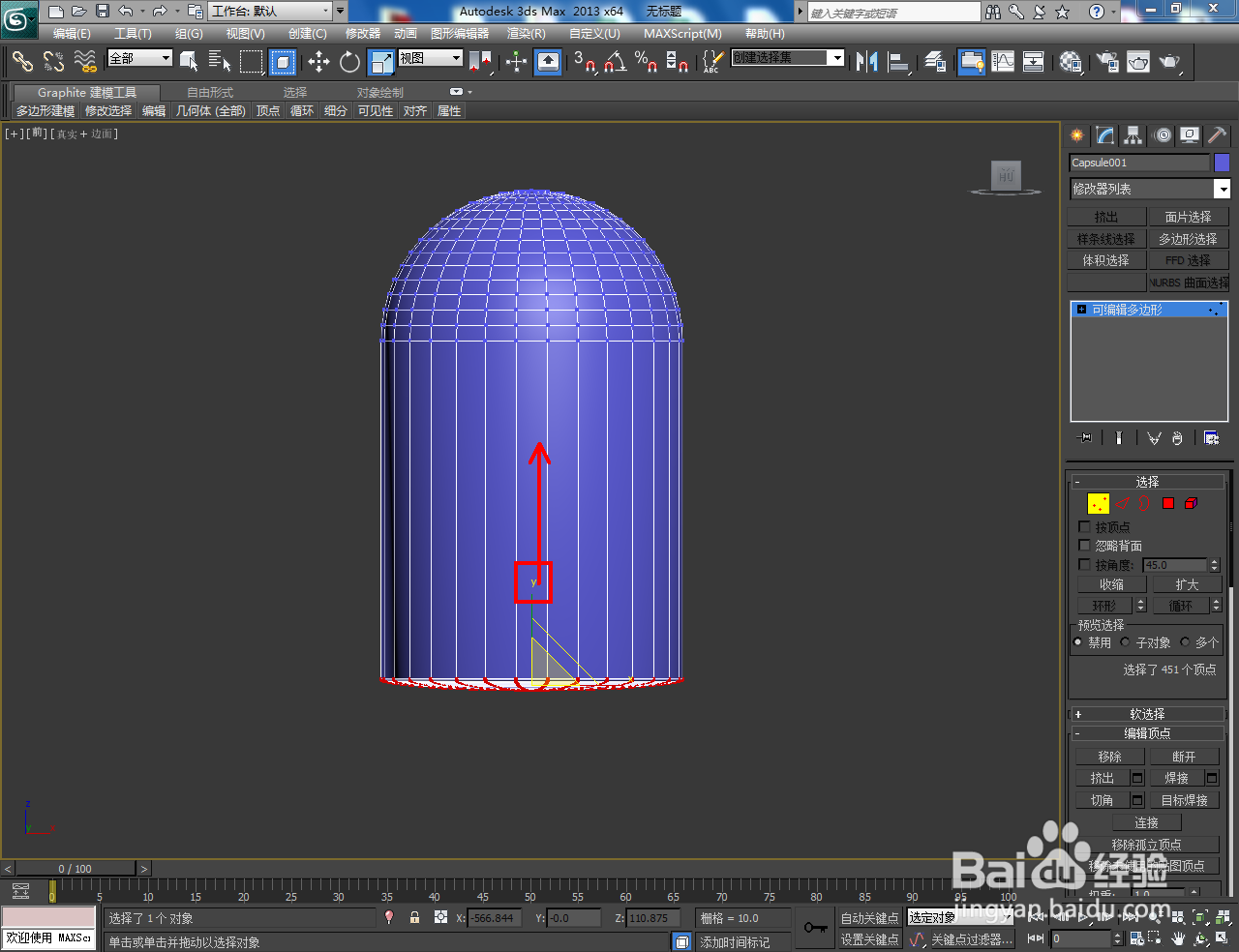This screenshot has width=1239, height=952.
Task: Toggle 3D Snaps icon
Action: (x=584, y=62)
